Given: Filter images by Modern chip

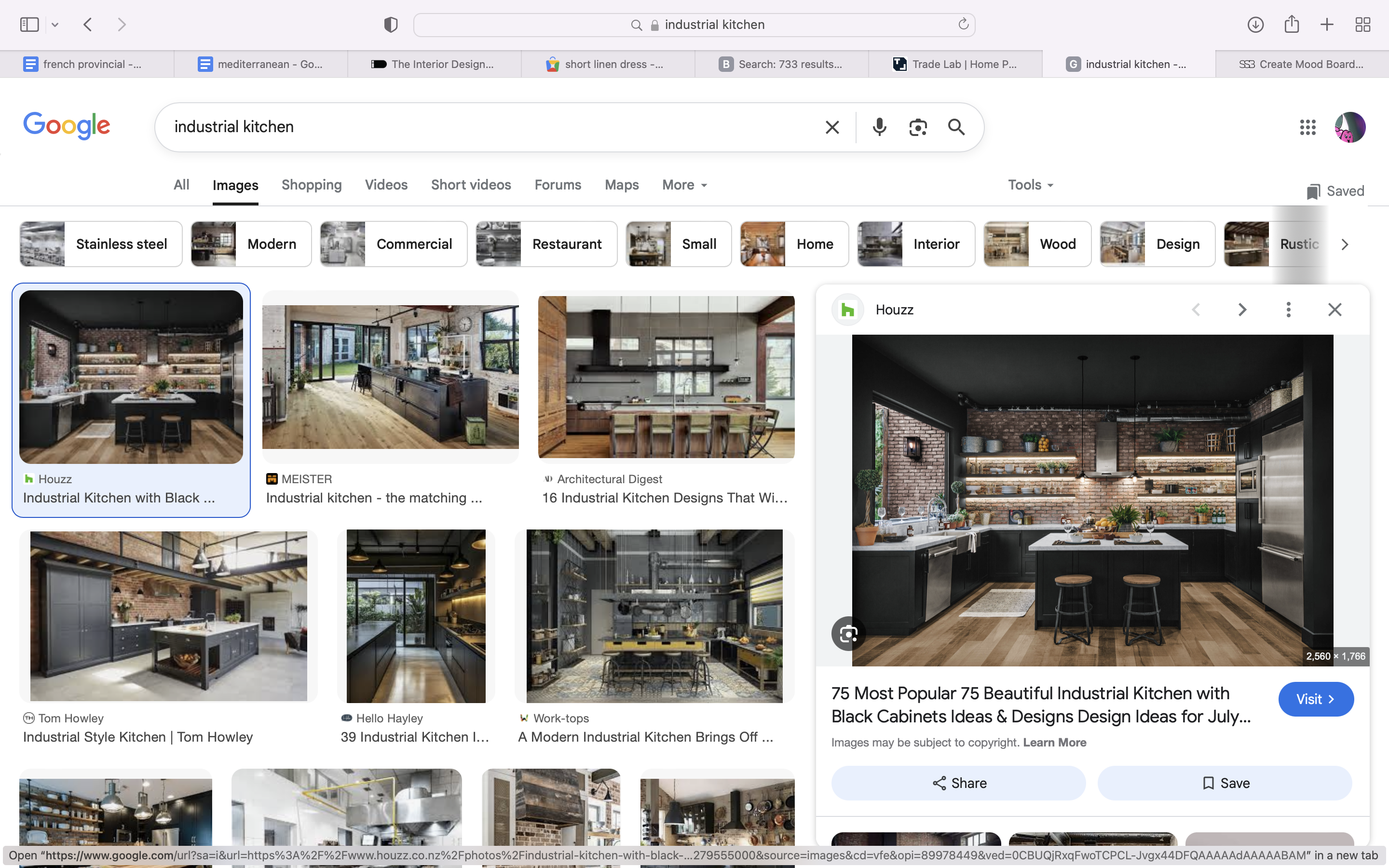Looking at the screenshot, I should (251, 244).
